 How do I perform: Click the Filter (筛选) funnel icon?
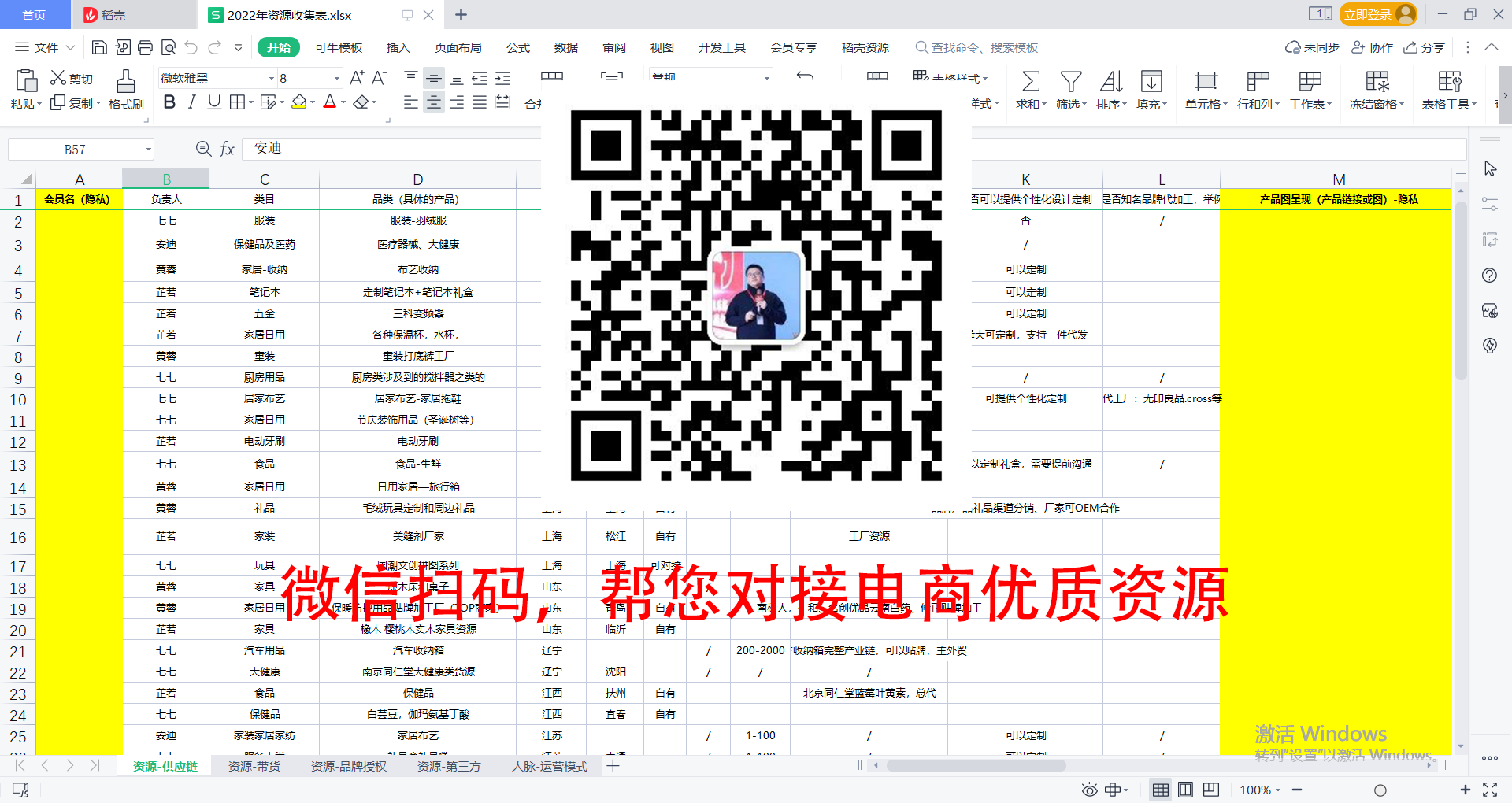tap(1070, 81)
